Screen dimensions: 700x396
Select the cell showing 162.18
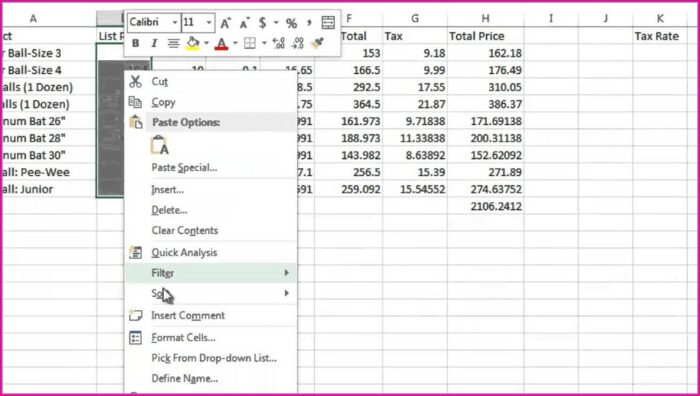pos(485,54)
